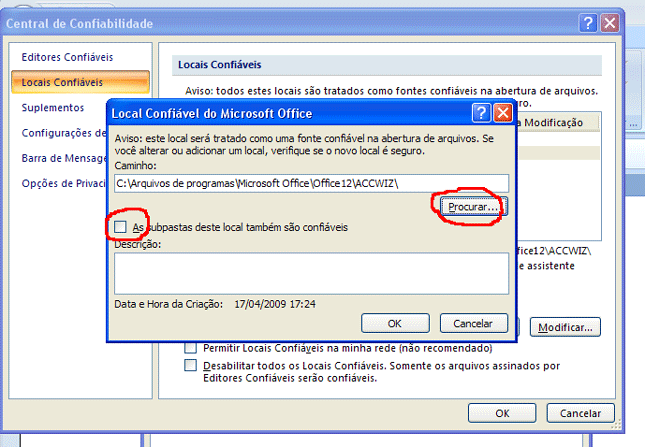The width and height of the screenshot is (645, 447).
Task: Enable 'Permitir Locais Confiáveis na minha rede'
Action: (190, 348)
